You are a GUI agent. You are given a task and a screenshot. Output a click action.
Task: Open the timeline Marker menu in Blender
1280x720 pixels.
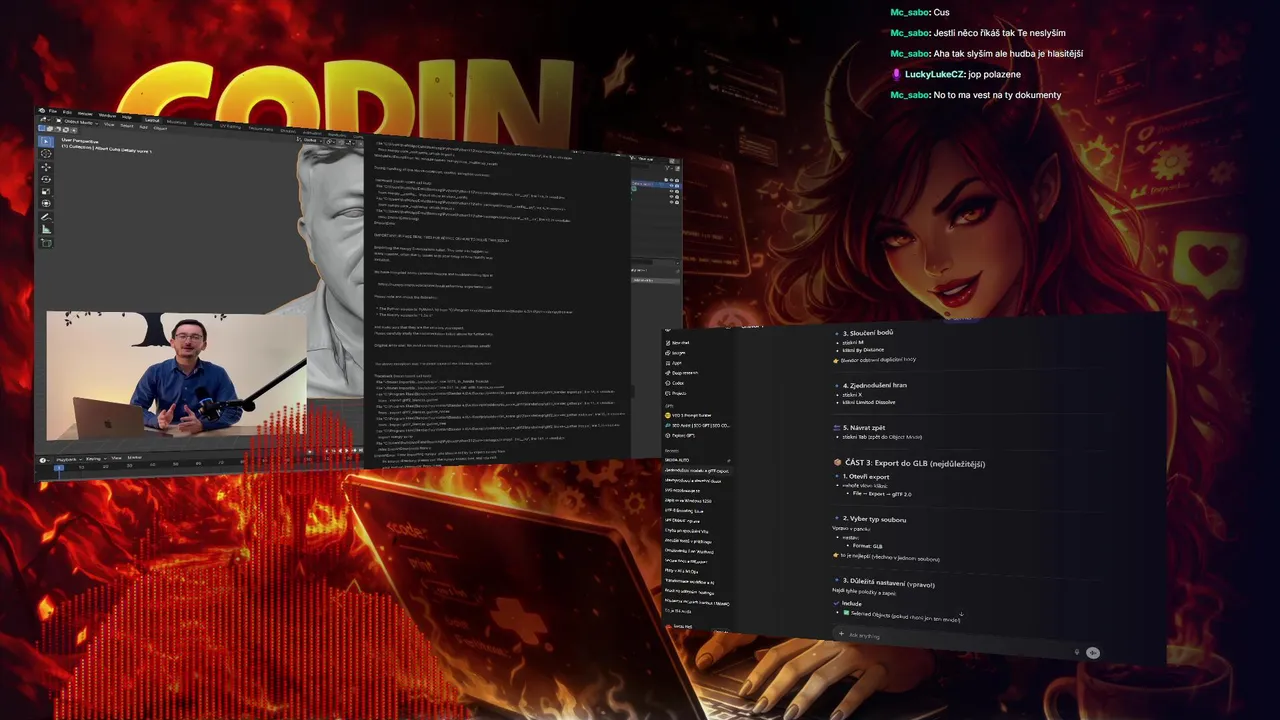point(135,457)
